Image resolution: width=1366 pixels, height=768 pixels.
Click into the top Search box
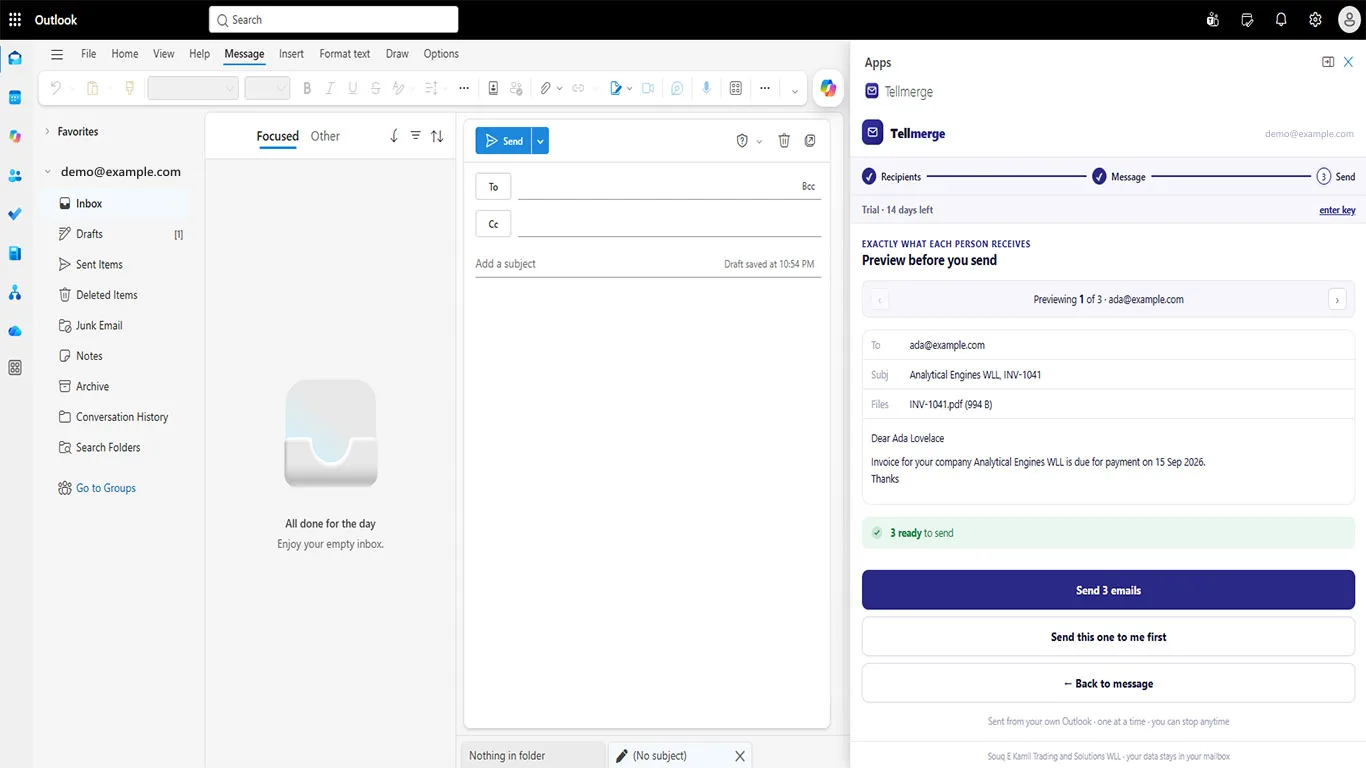[x=334, y=20]
